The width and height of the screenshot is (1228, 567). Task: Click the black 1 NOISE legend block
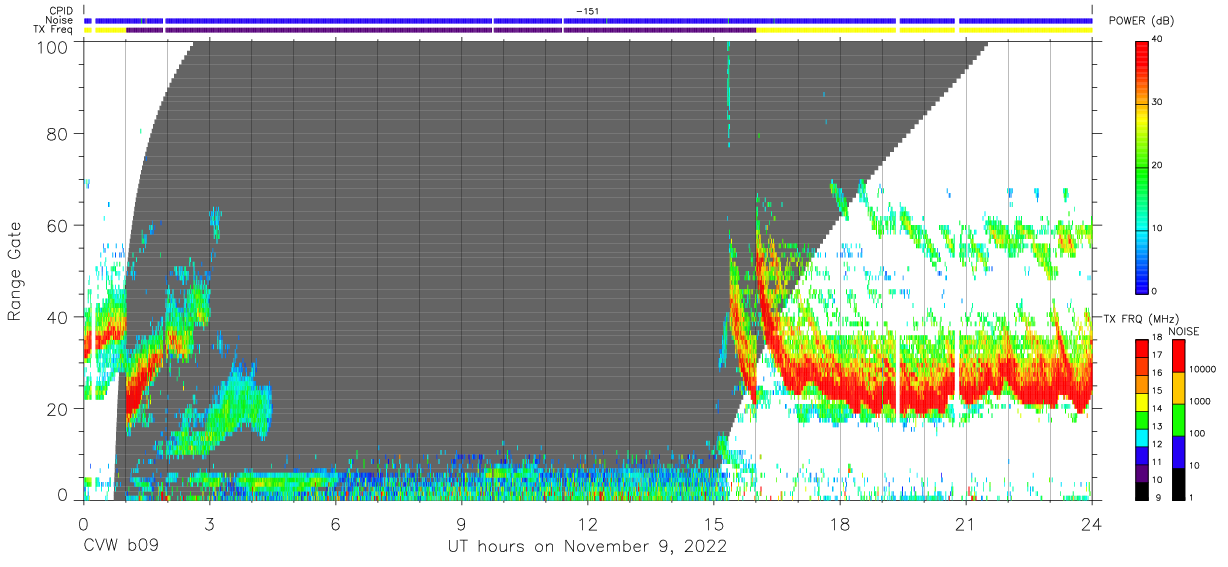pos(1179,484)
